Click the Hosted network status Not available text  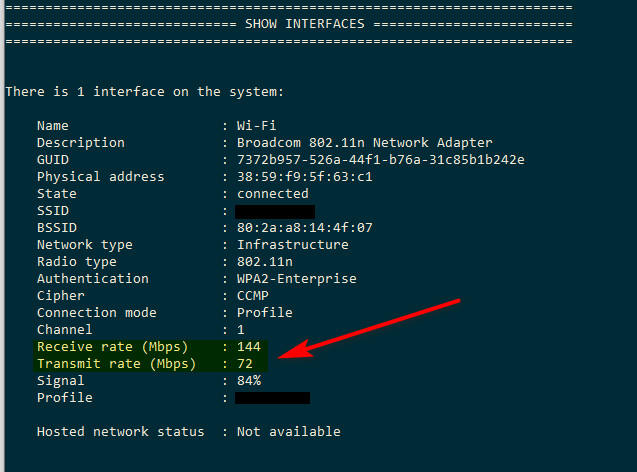pyautogui.click(x=288, y=432)
